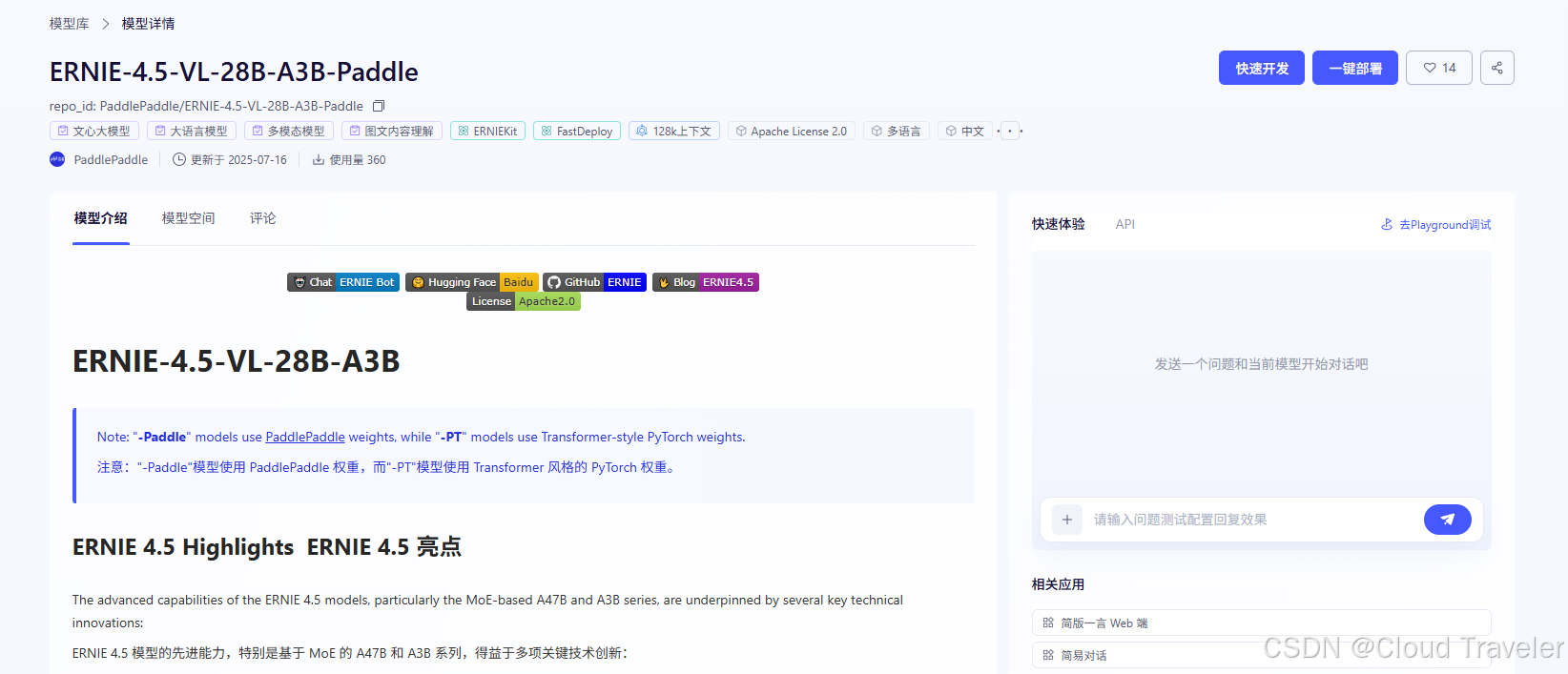1568x674 pixels.
Task: Click the PaddlePaddle avatar icon
Action: [x=57, y=159]
